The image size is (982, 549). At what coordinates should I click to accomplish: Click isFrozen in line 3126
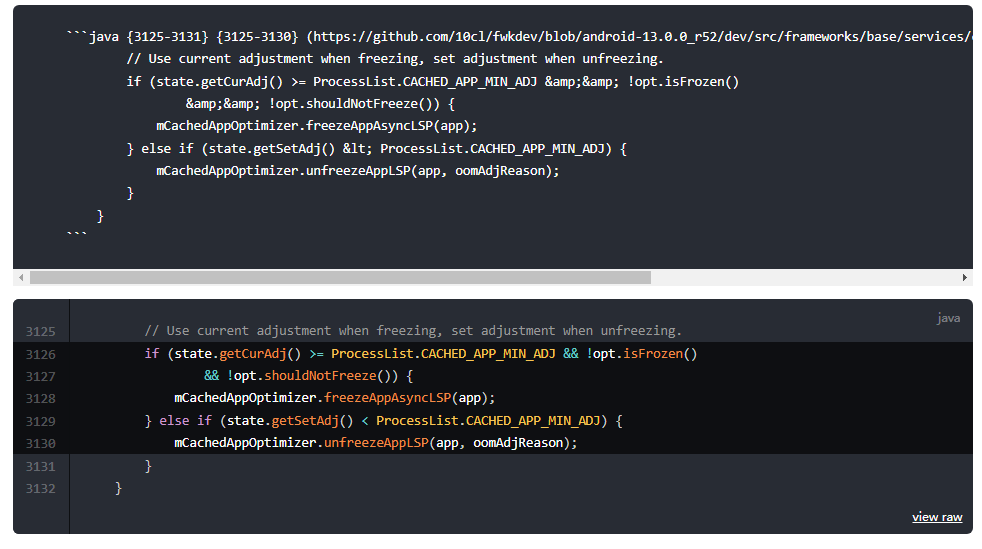[653, 354]
